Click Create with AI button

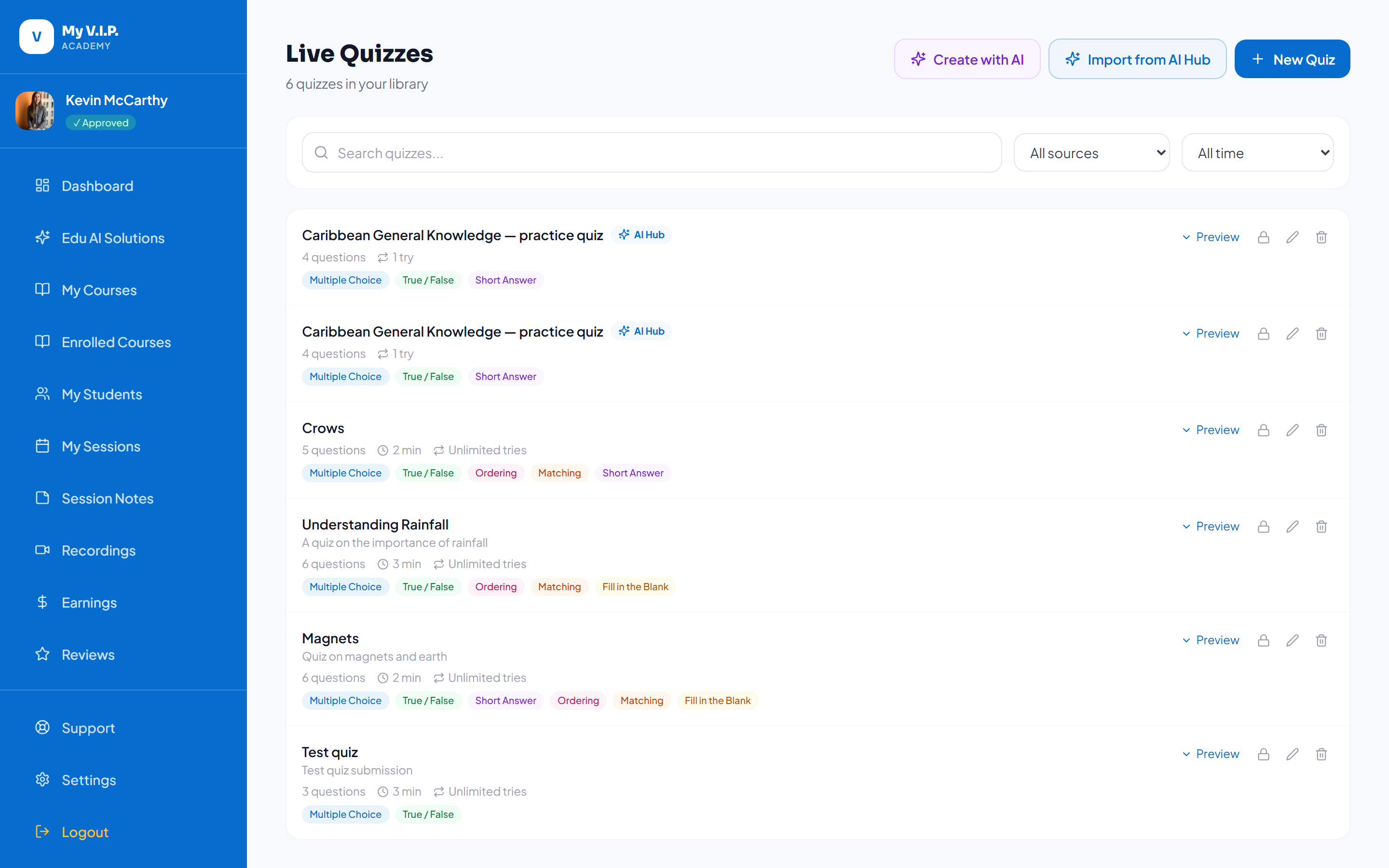pyautogui.click(x=967, y=59)
